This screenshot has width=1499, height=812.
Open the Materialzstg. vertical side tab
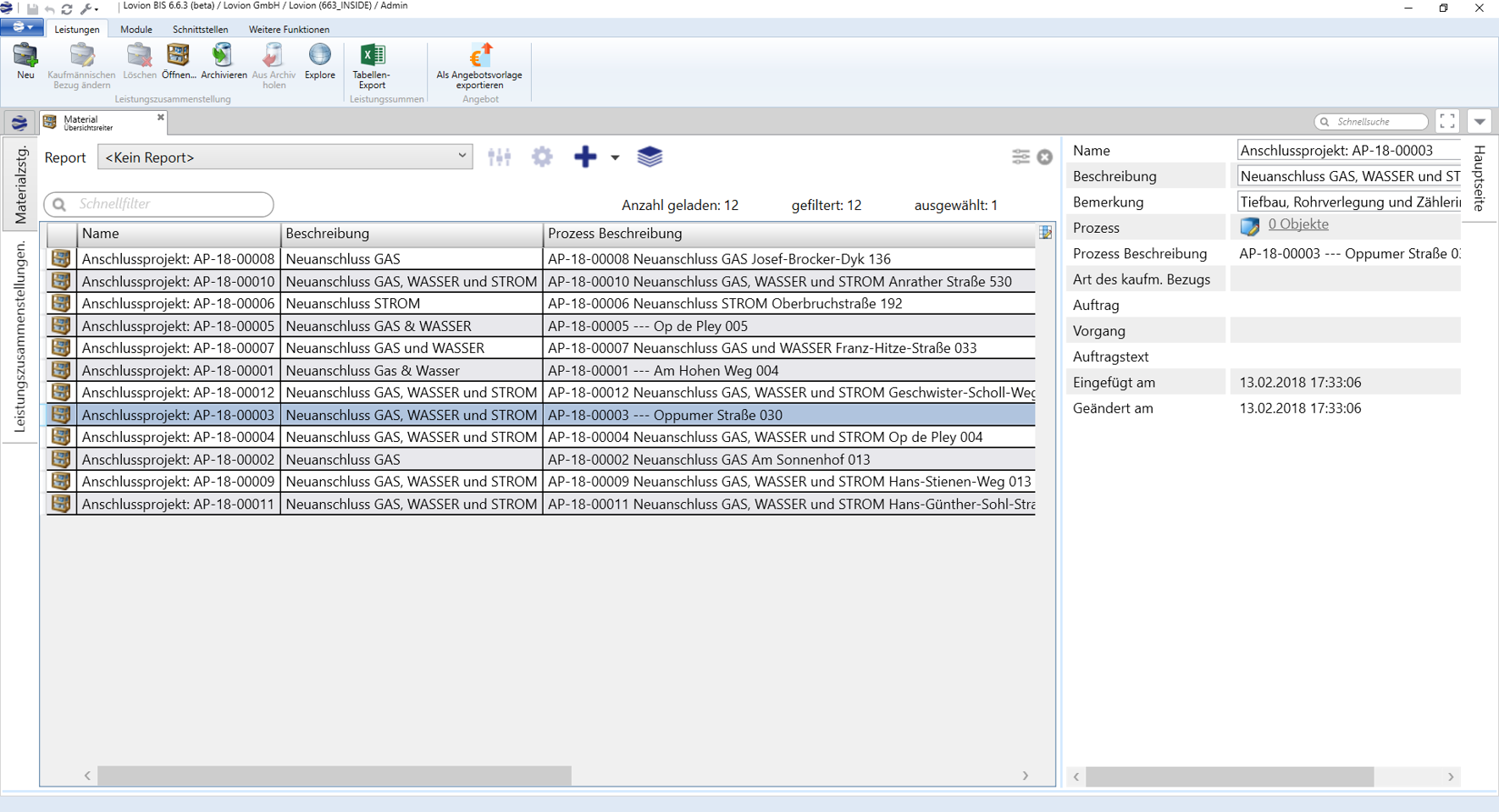20,185
